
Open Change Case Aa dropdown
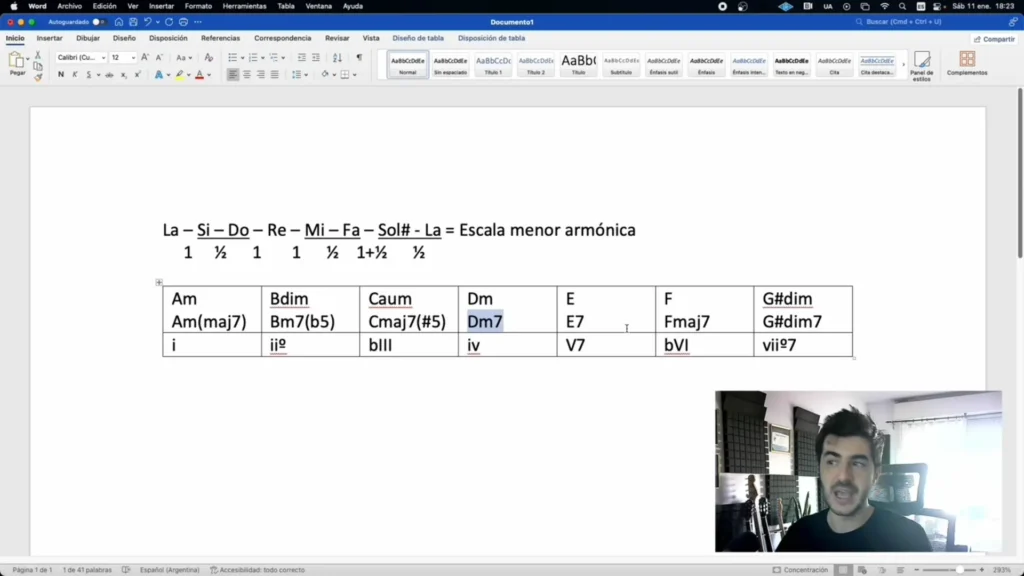coord(184,57)
